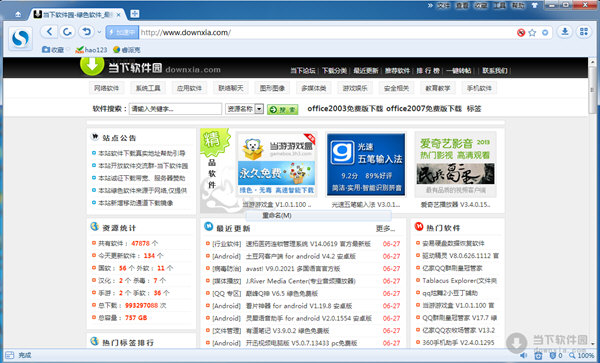The width and height of the screenshot is (600, 363).
Task: Open the 工具 menu
Action: click(499, 5)
